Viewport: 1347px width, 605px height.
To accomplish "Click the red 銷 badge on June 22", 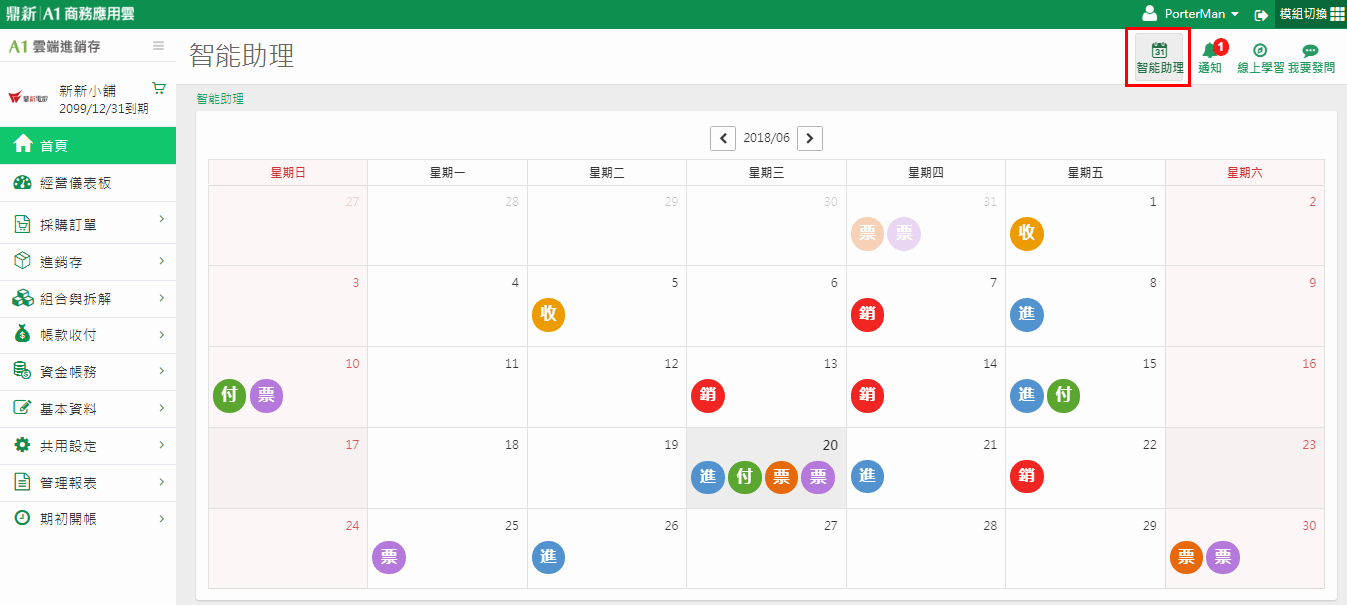I will [x=1027, y=477].
